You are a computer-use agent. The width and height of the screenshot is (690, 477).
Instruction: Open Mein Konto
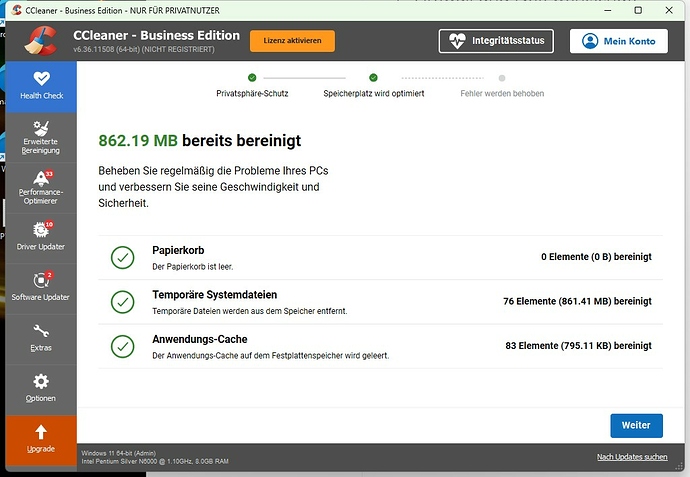[619, 41]
